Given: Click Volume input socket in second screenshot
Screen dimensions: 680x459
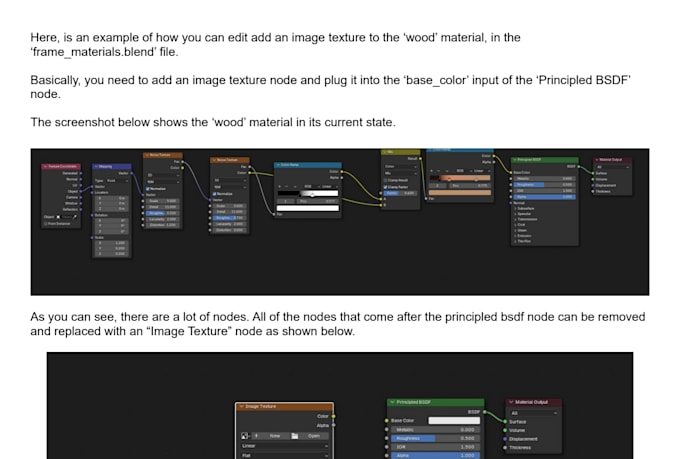Looking at the screenshot, I should (505, 430).
